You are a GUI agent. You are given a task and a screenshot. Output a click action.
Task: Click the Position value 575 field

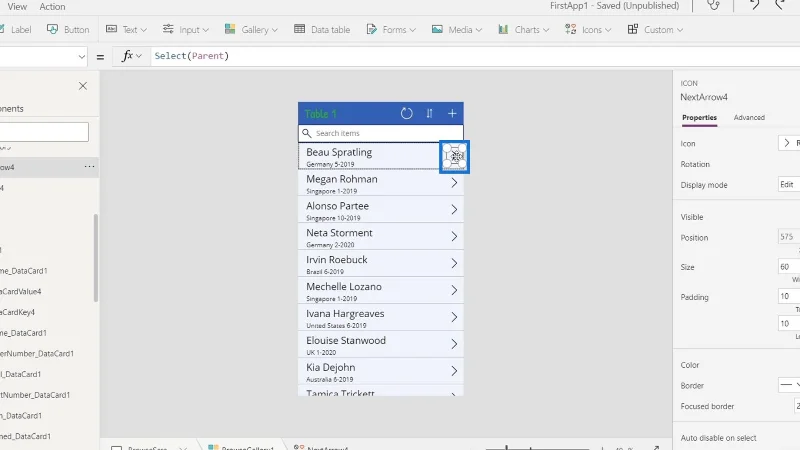coord(789,237)
